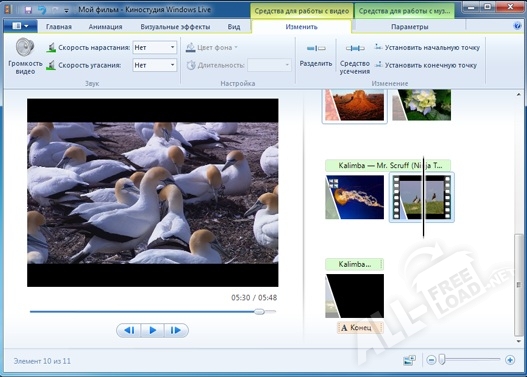The height and width of the screenshot is (377, 527).
Task: Step to the previous frame
Action: 129,330
